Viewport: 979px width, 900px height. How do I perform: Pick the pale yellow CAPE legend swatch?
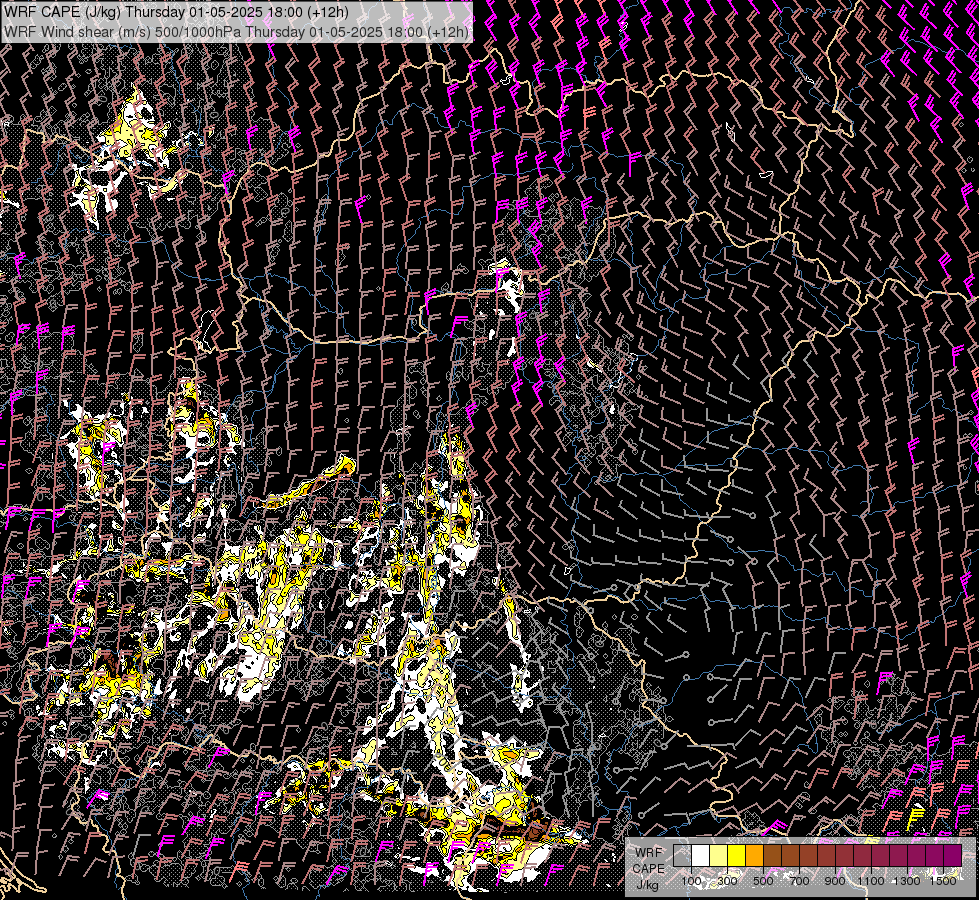pyautogui.click(x=719, y=855)
